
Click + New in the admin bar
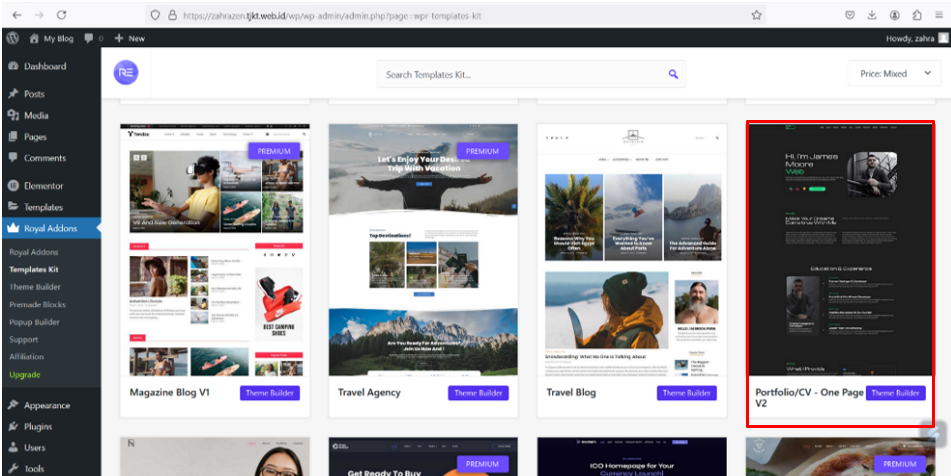pyautogui.click(x=130, y=38)
